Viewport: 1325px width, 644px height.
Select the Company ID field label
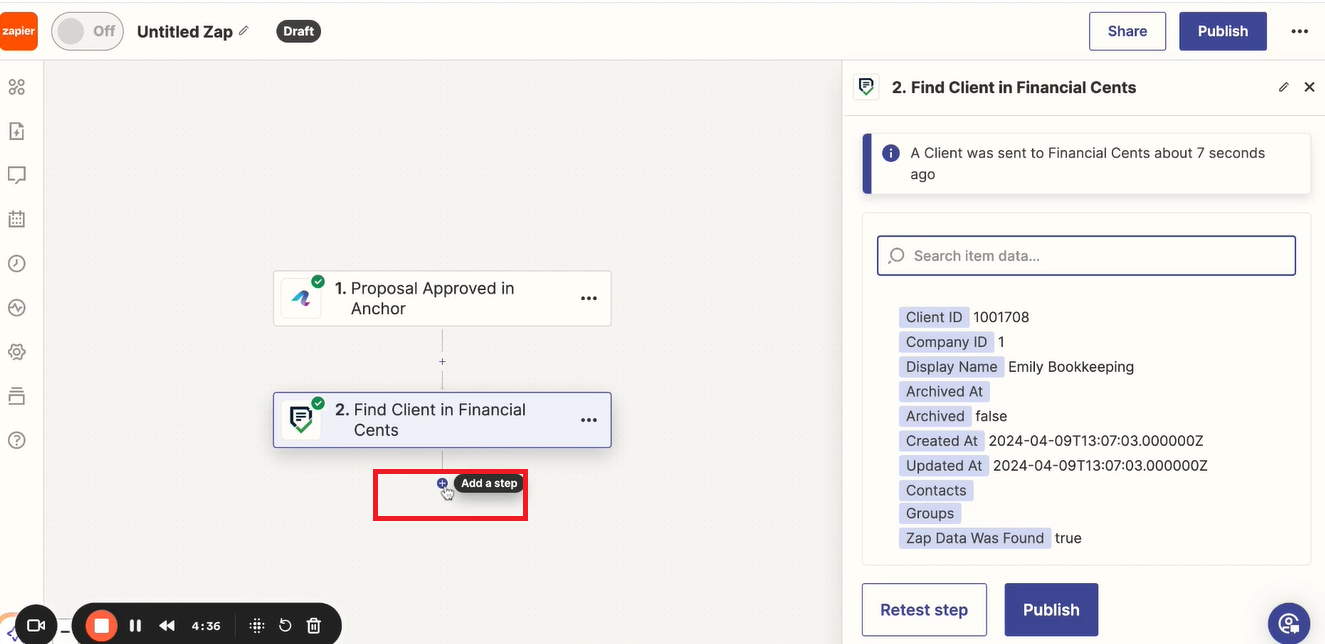946,342
